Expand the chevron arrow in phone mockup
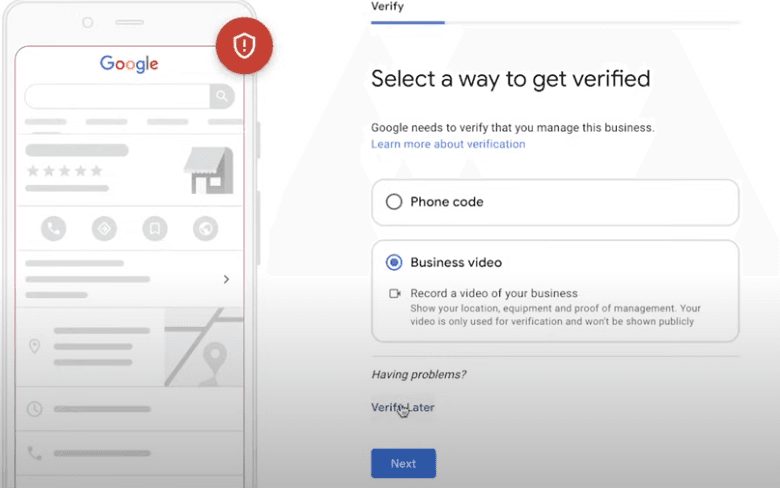The image size is (780, 488). (226, 280)
